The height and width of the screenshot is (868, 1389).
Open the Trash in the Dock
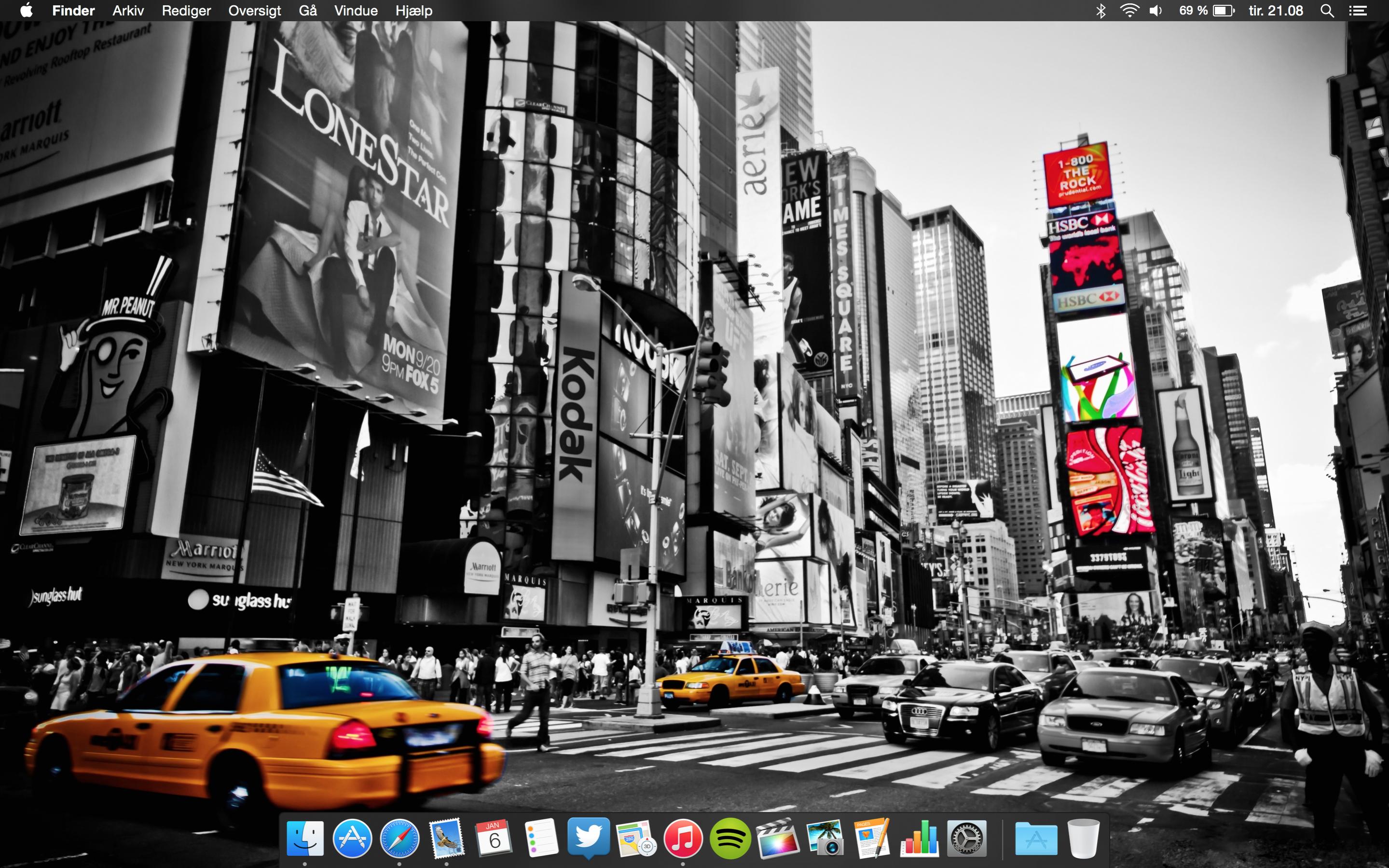(1084, 839)
